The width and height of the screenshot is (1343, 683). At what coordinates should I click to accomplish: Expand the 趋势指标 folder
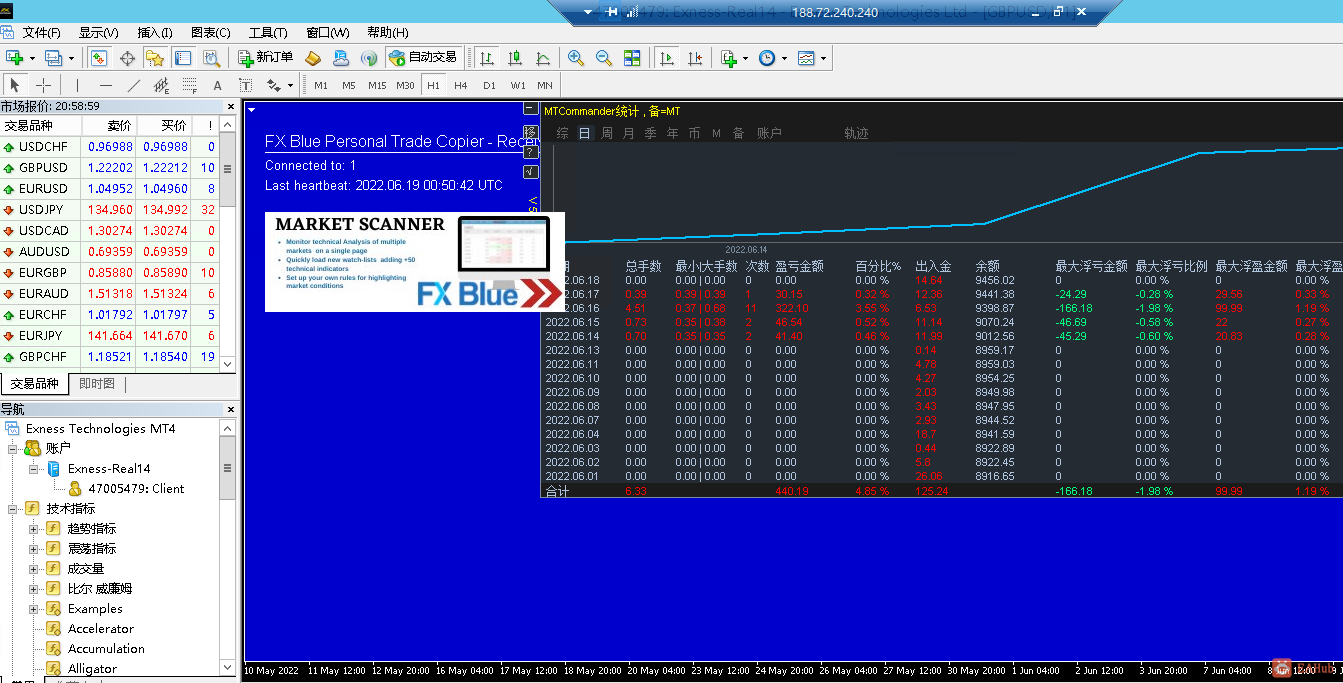click(33, 528)
